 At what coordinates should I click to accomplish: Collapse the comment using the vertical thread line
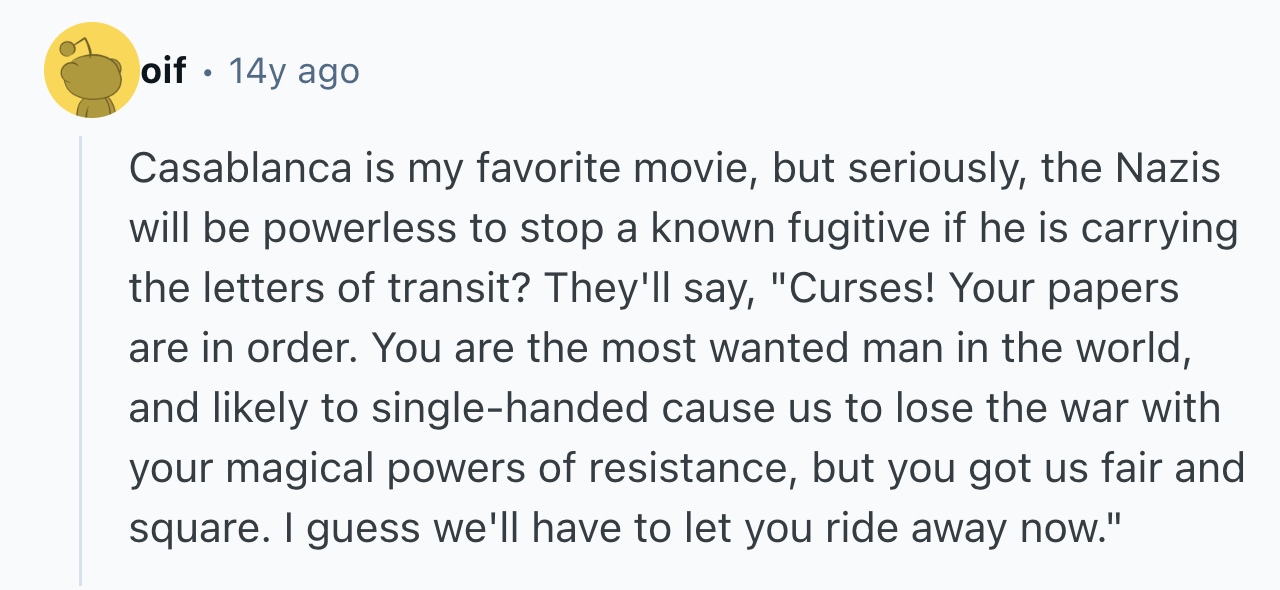[x=80, y=360]
